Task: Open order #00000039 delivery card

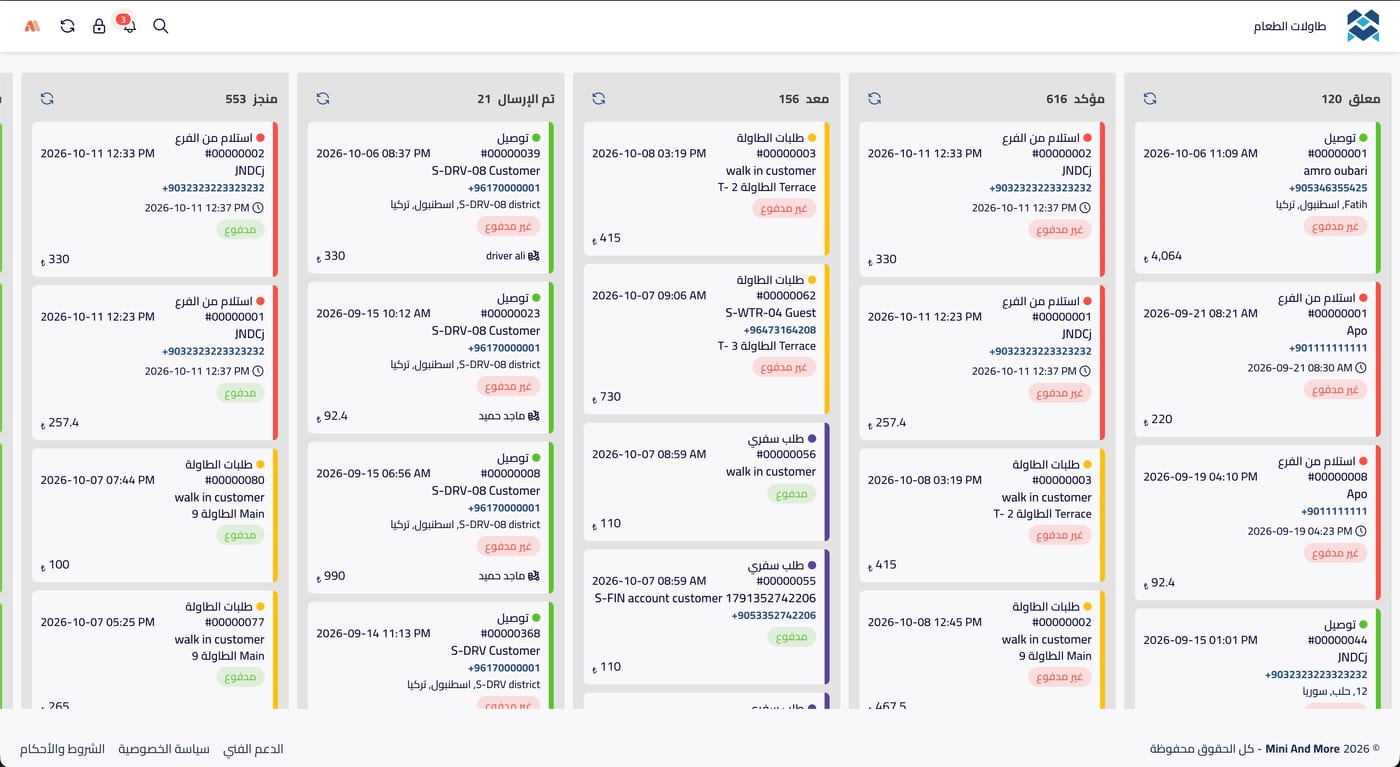Action: (x=430, y=198)
